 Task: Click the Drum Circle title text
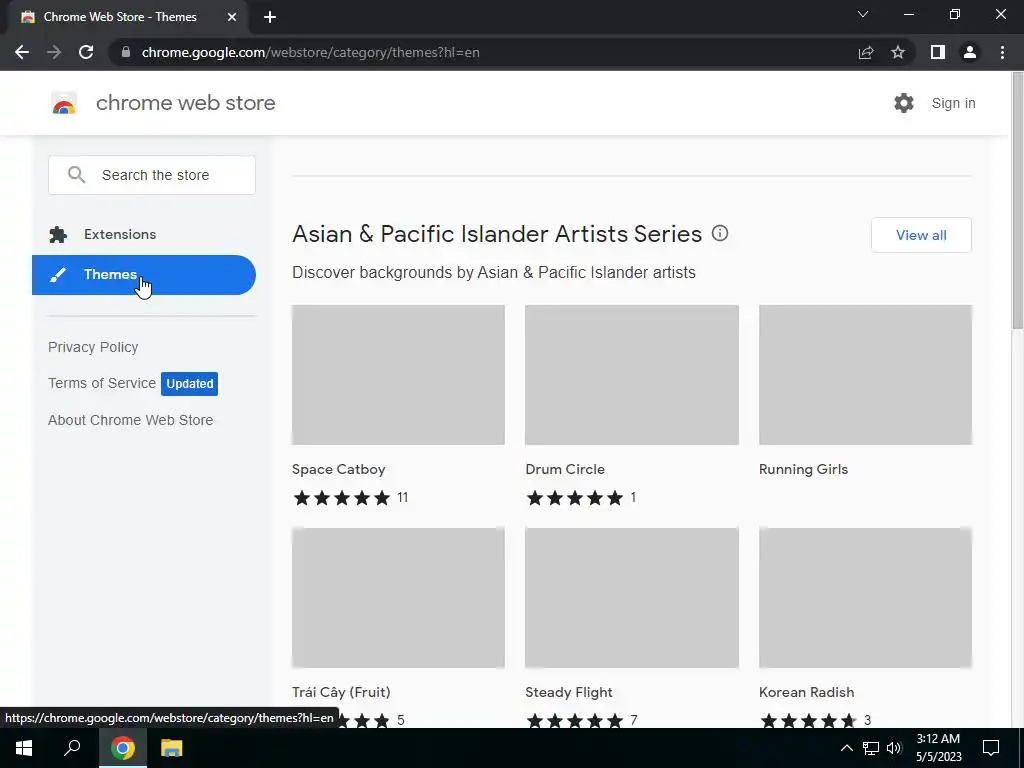click(x=565, y=470)
